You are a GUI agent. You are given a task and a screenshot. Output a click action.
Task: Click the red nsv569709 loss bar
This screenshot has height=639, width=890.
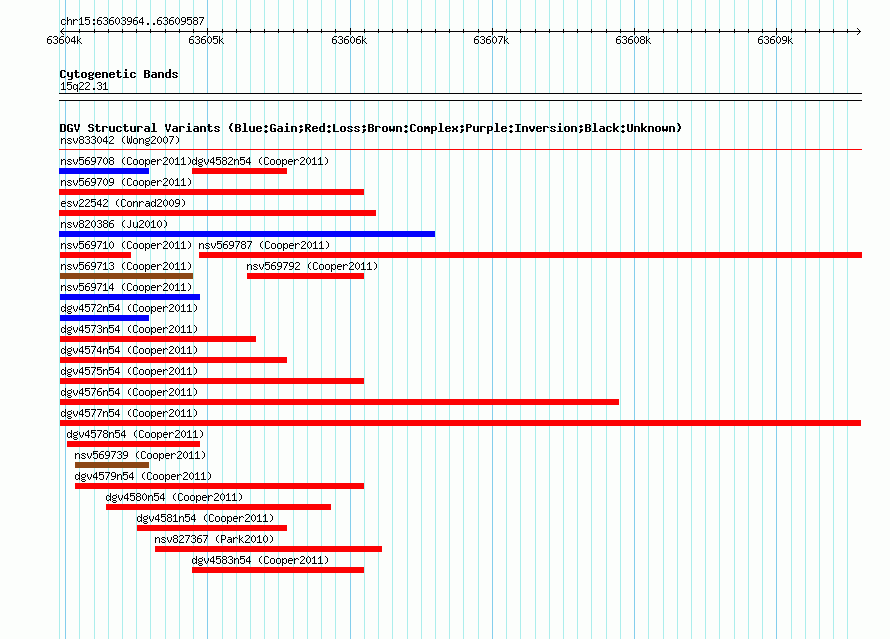[x=212, y=192]
